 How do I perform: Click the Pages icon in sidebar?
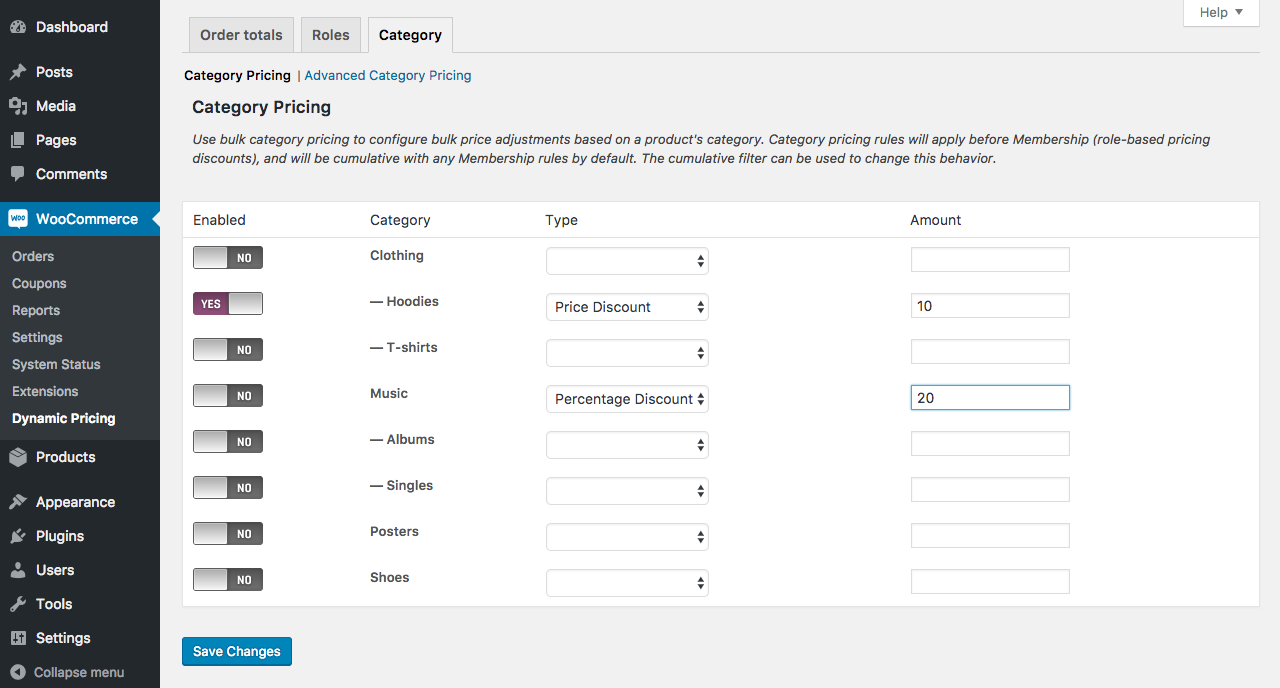(x=18, y=140)
